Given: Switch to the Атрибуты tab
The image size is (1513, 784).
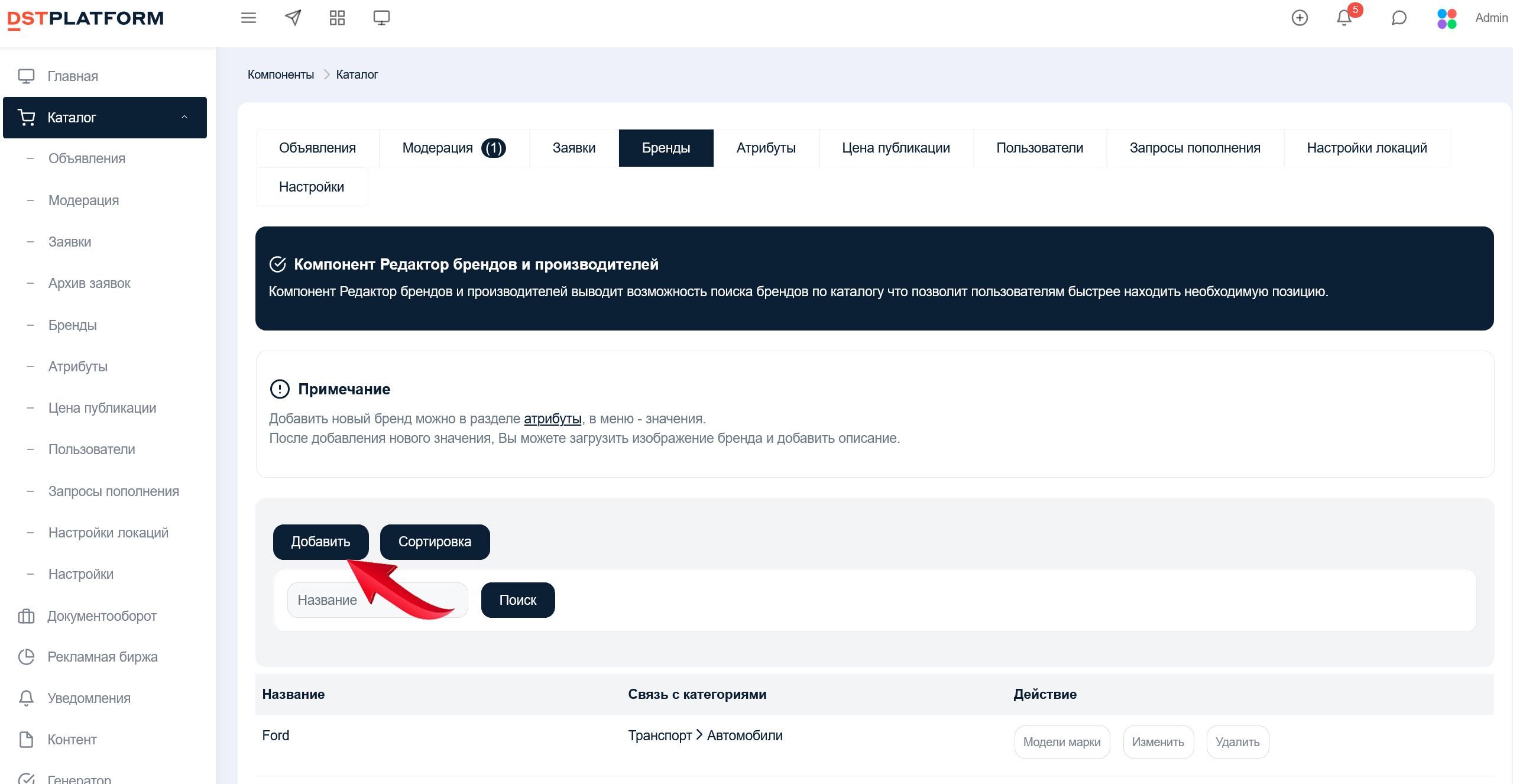Looking at the screenshot, I should [766, 148].
